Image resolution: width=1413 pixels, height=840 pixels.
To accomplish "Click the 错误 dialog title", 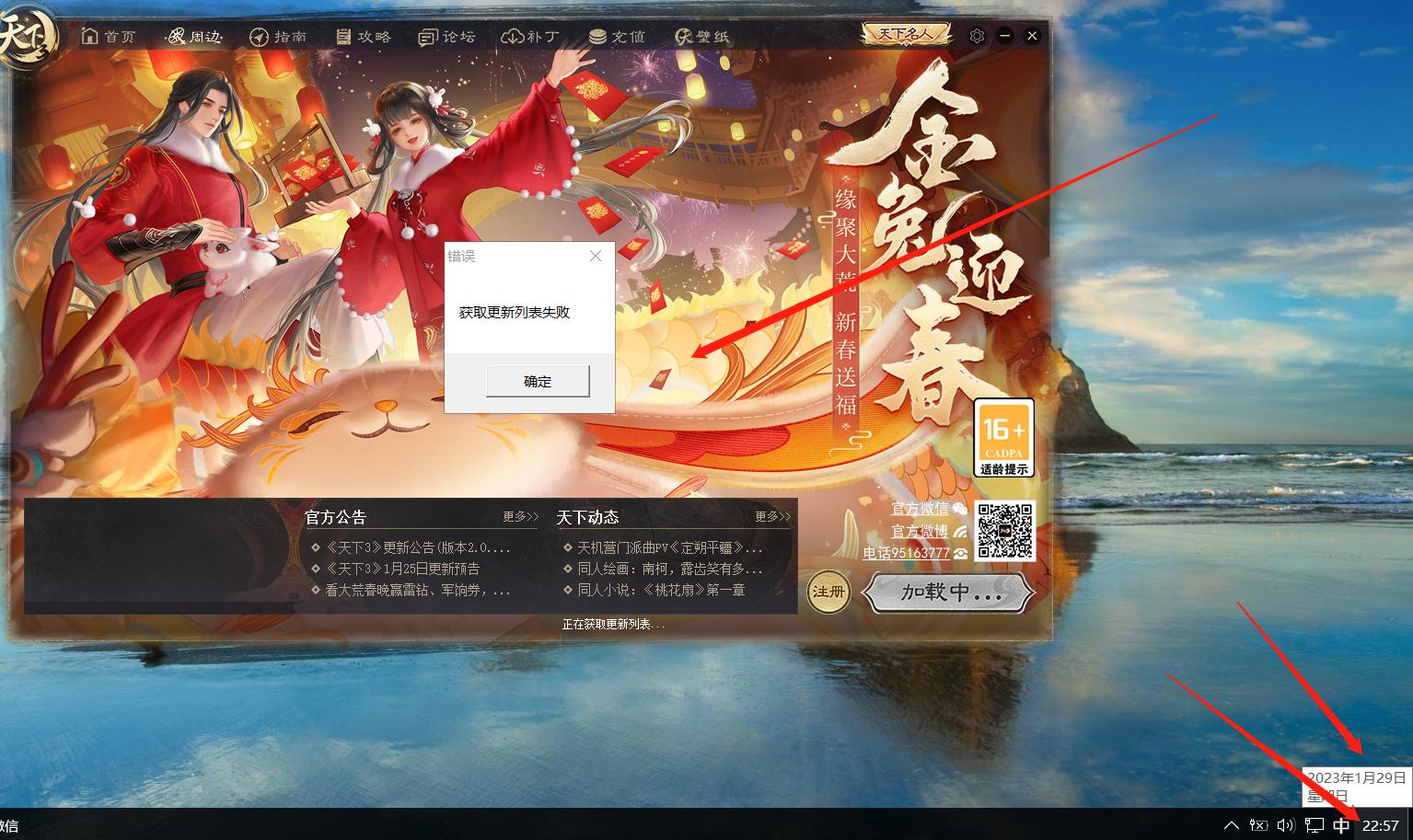I will pyautogui.click(x=461, y=256).
